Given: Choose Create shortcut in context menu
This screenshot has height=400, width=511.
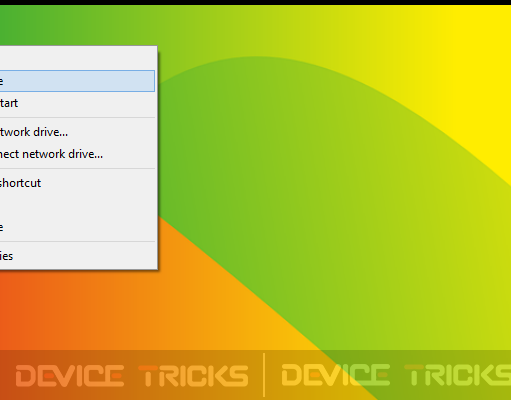Looking at the screenshot, I should [x=77, y=183].
